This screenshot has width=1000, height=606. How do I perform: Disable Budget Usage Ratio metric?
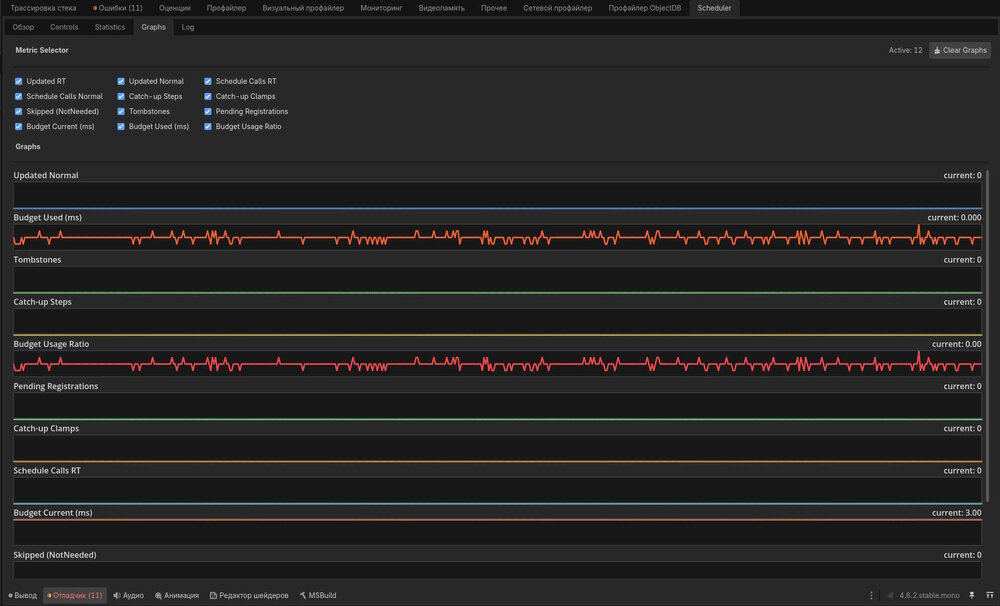click(x=208, y=126)
